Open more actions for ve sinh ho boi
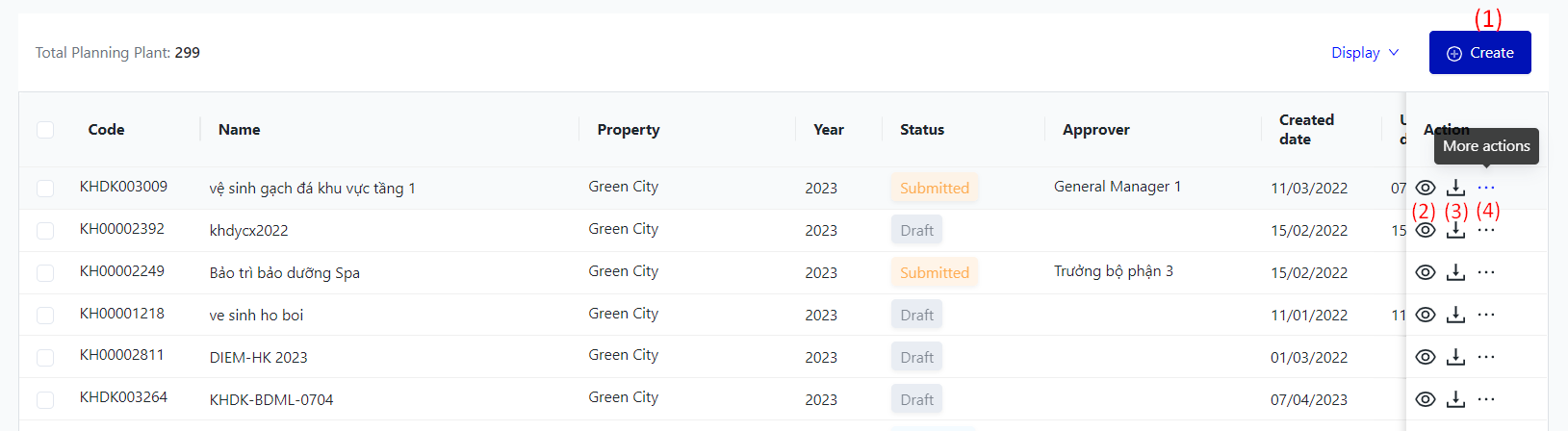 click(x=1486, y=315)
